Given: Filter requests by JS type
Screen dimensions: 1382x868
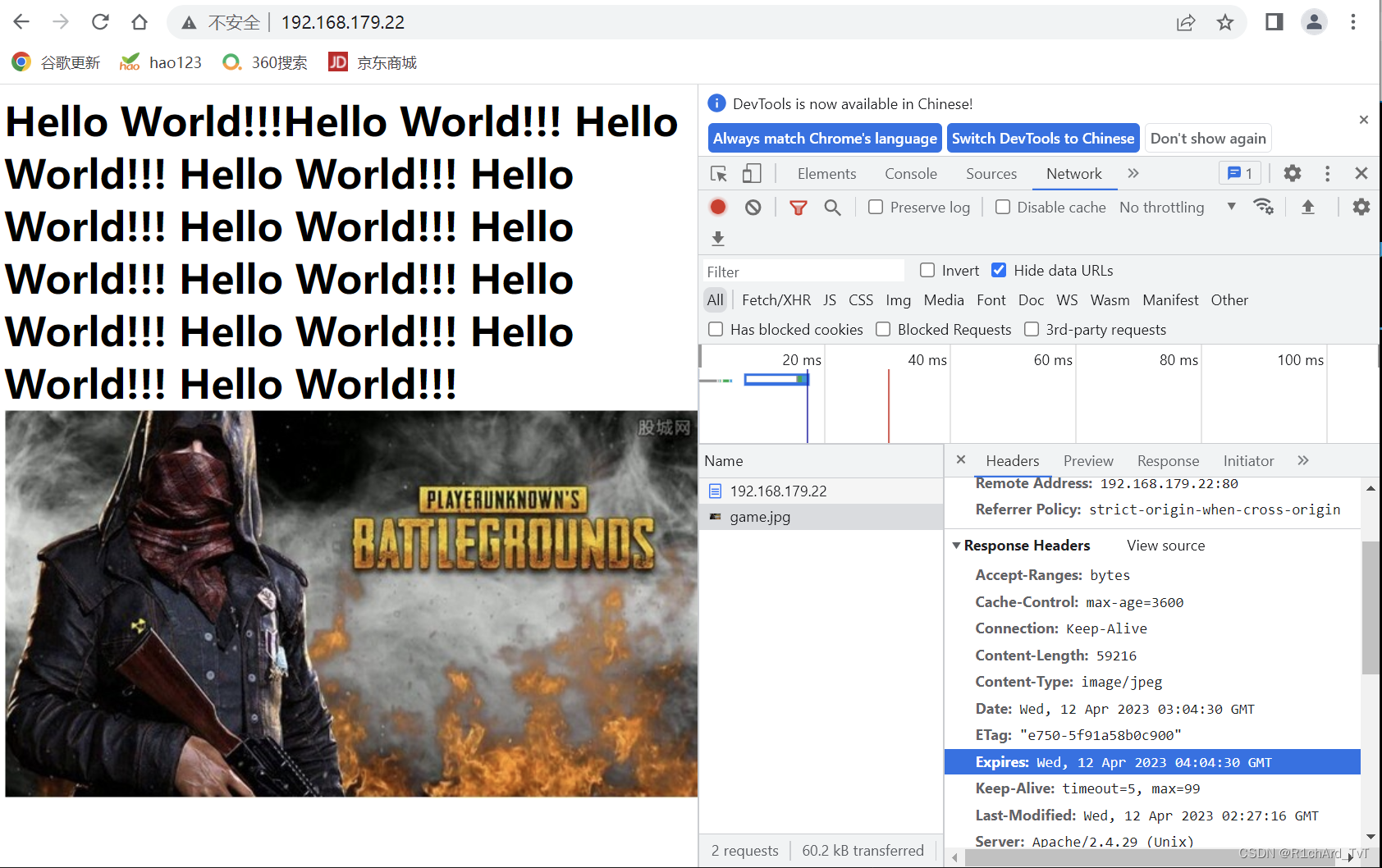Looking at the screenshot, I should click(830, 300).
